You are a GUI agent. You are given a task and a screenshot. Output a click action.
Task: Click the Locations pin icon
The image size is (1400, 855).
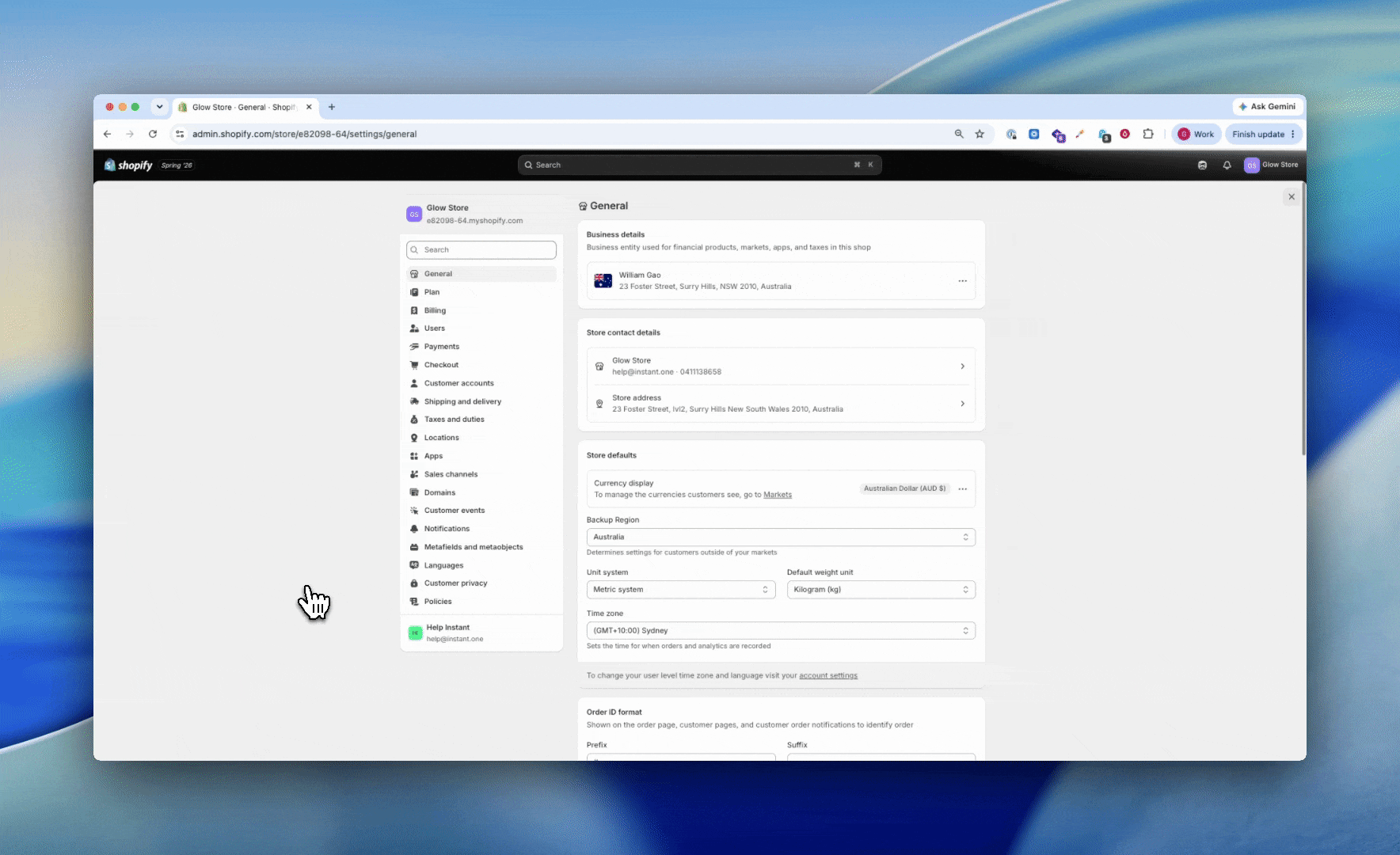pyautogui.click(x=414, y=438)
